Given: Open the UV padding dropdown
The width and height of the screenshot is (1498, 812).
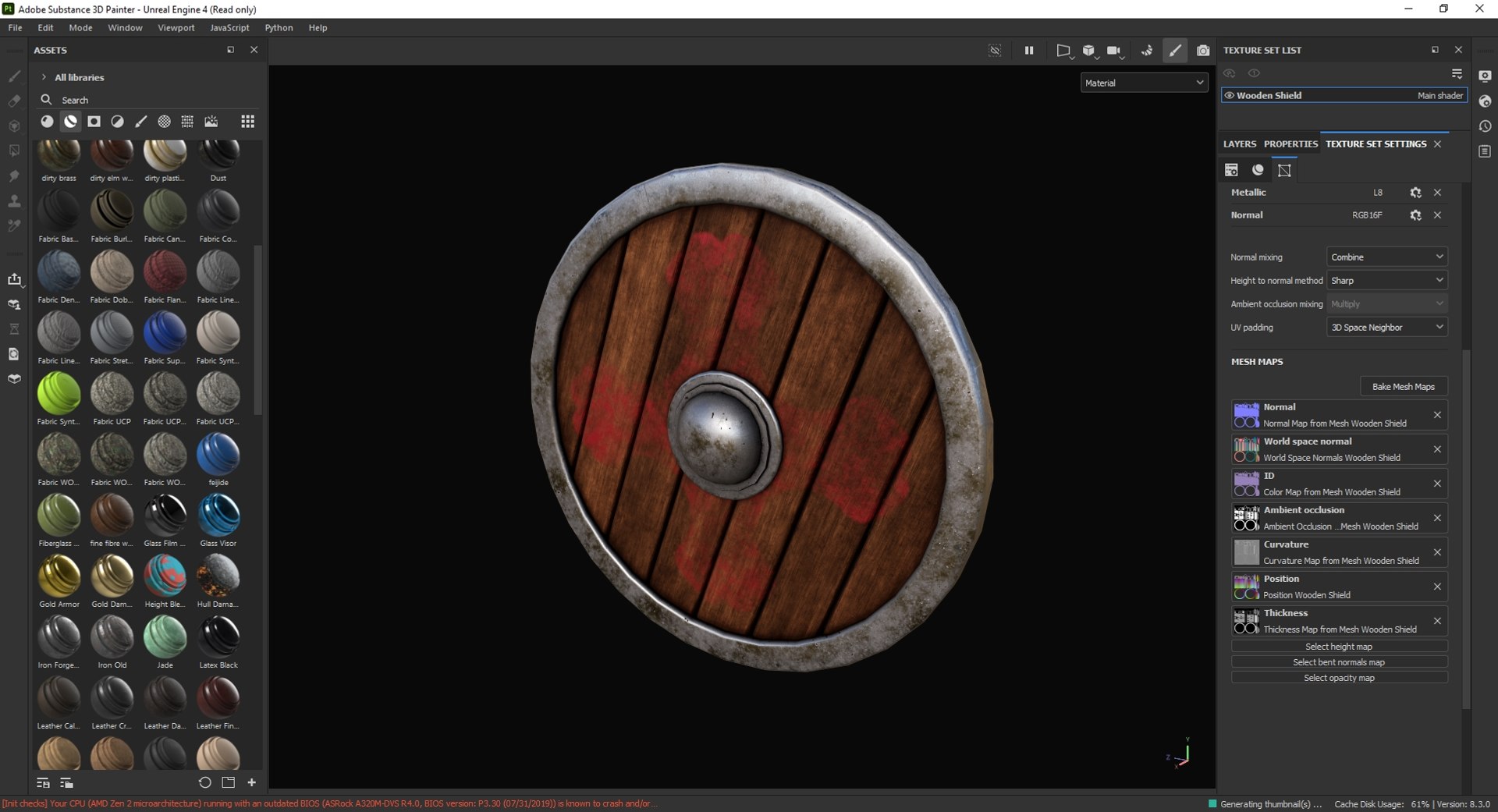Looking at the screenshot, I should click(1387, 328).
